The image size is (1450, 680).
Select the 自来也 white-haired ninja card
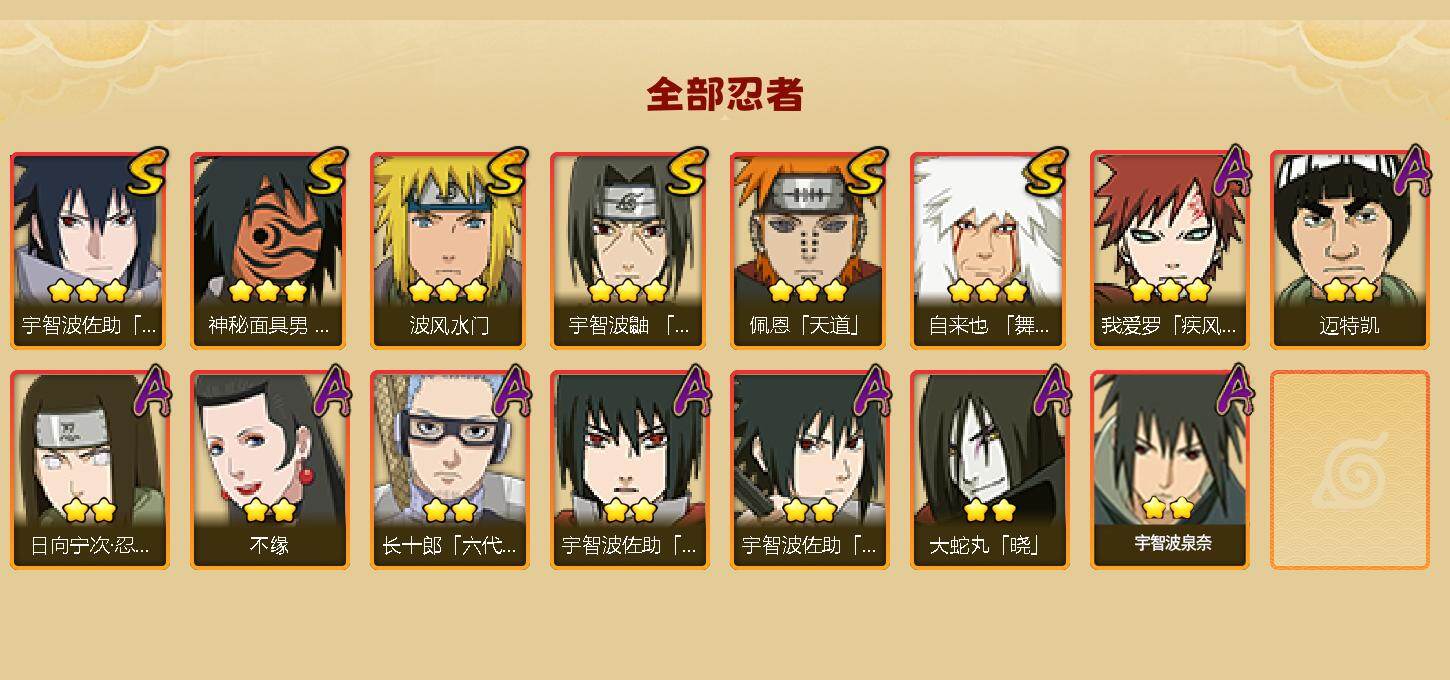point(990,250)
